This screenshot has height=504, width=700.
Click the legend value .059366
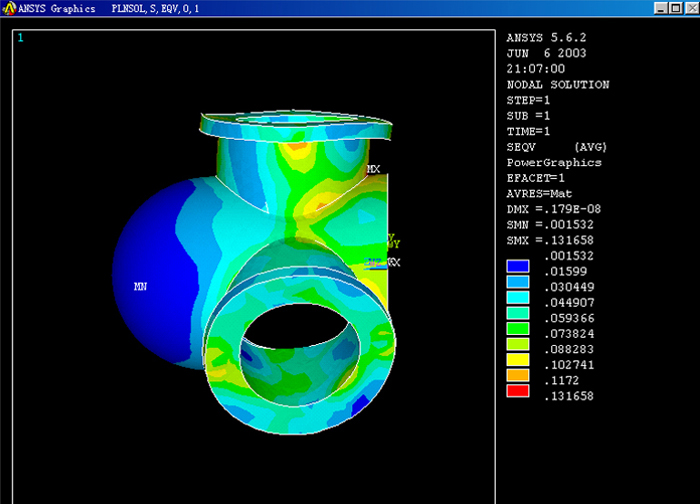(569, 318)
